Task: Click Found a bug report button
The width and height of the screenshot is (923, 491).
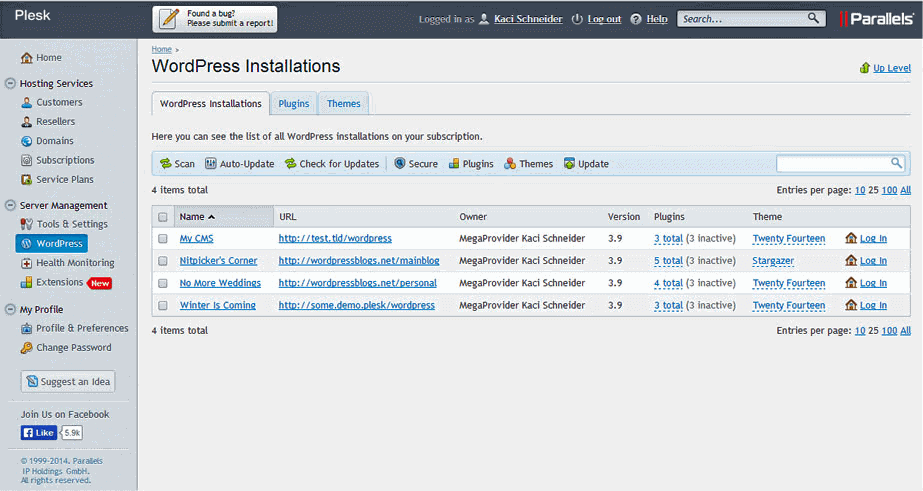Action: pyautogui.click(x=214, y=19)
